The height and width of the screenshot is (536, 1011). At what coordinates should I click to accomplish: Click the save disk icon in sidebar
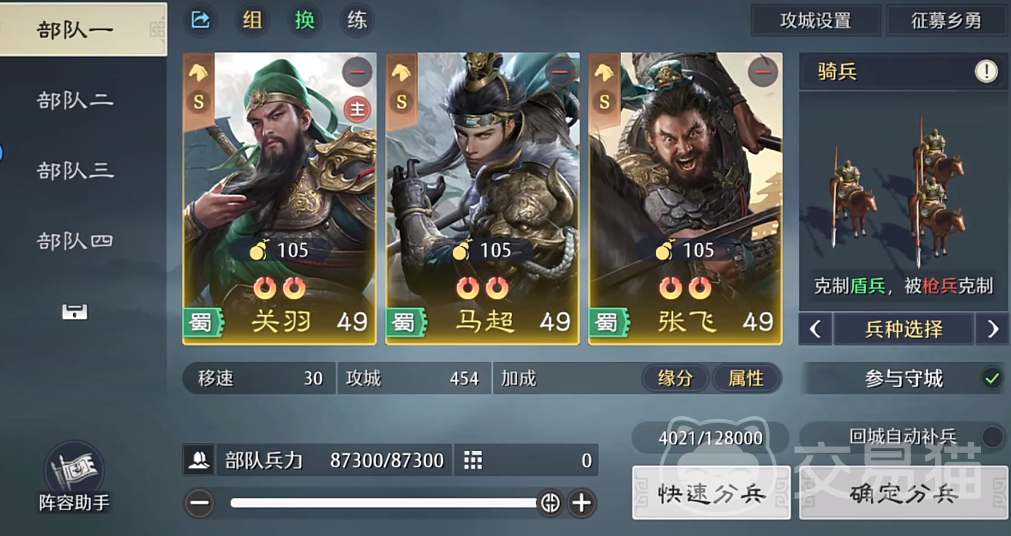(x=74, y=312)
